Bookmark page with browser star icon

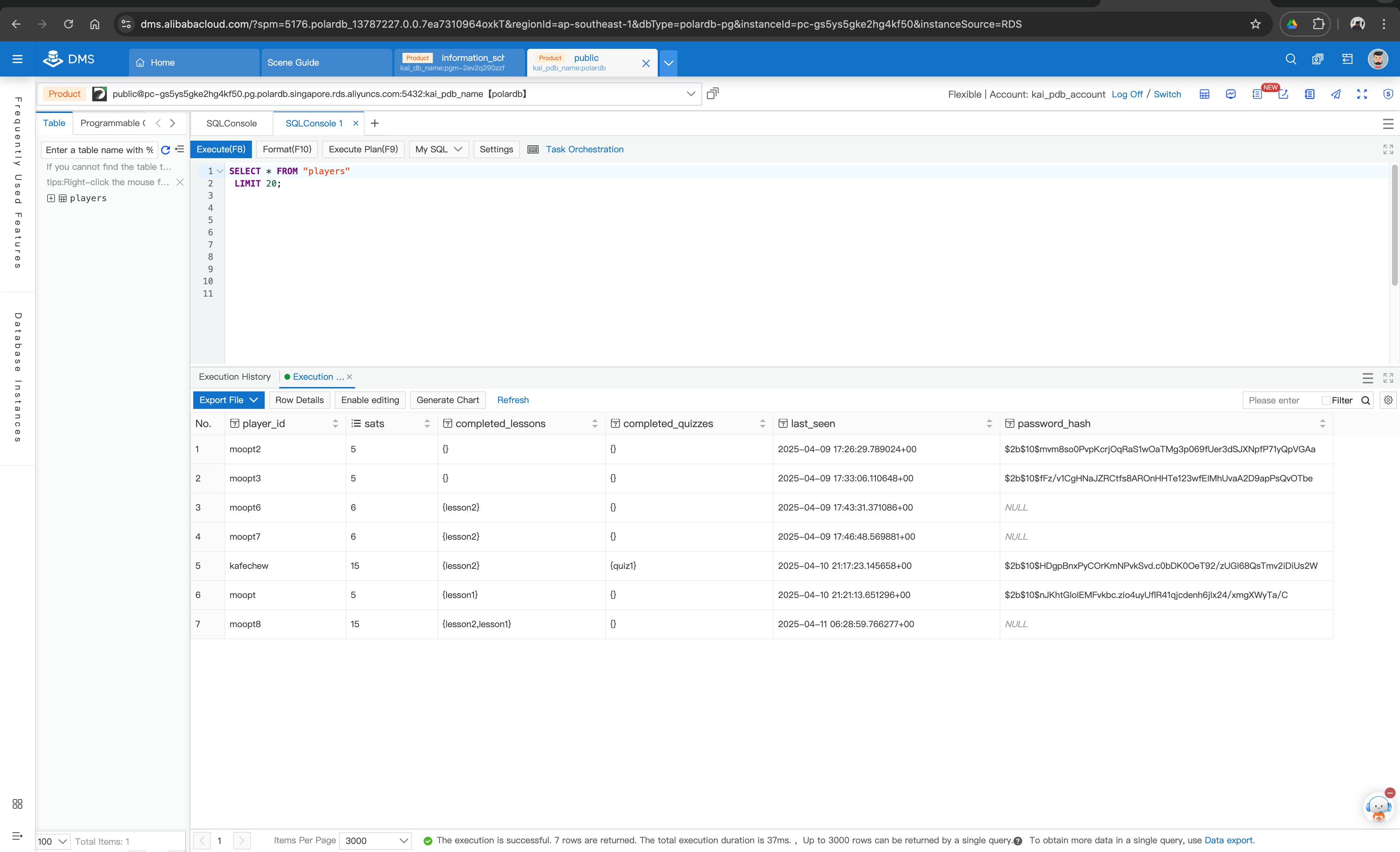coord(1256,24)
